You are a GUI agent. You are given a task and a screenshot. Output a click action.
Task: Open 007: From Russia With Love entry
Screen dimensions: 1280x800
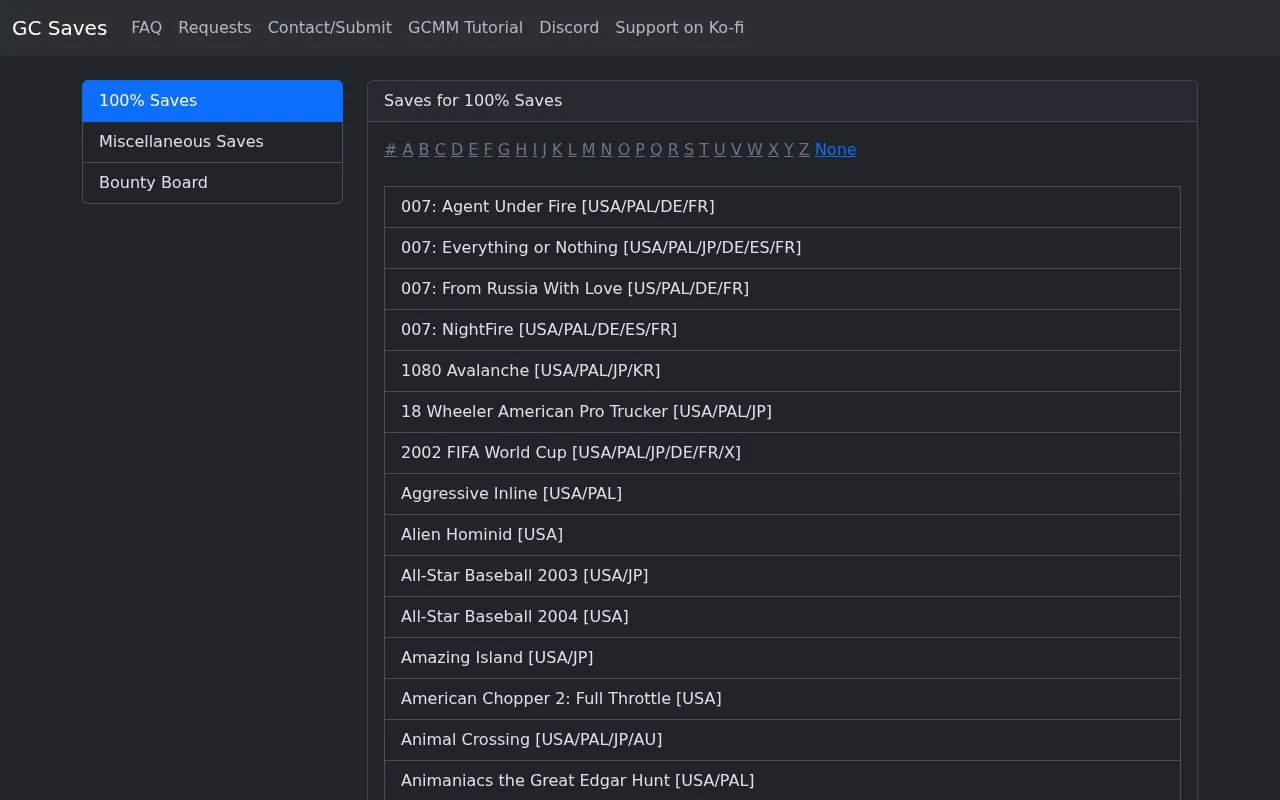782,289
